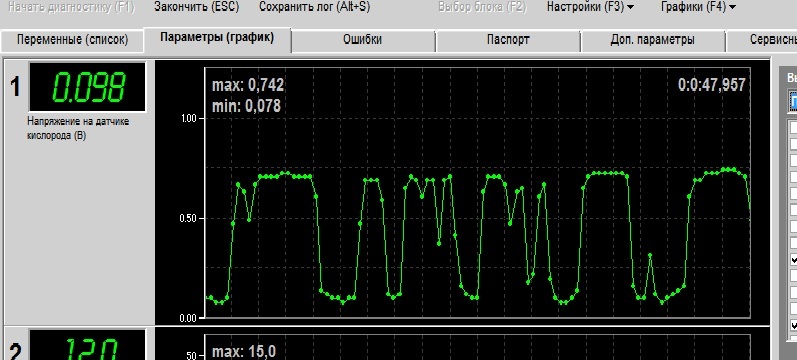Click the green 0.098 digital readout
This screenshot has width=797, height=360.
(x=87, y=87)
